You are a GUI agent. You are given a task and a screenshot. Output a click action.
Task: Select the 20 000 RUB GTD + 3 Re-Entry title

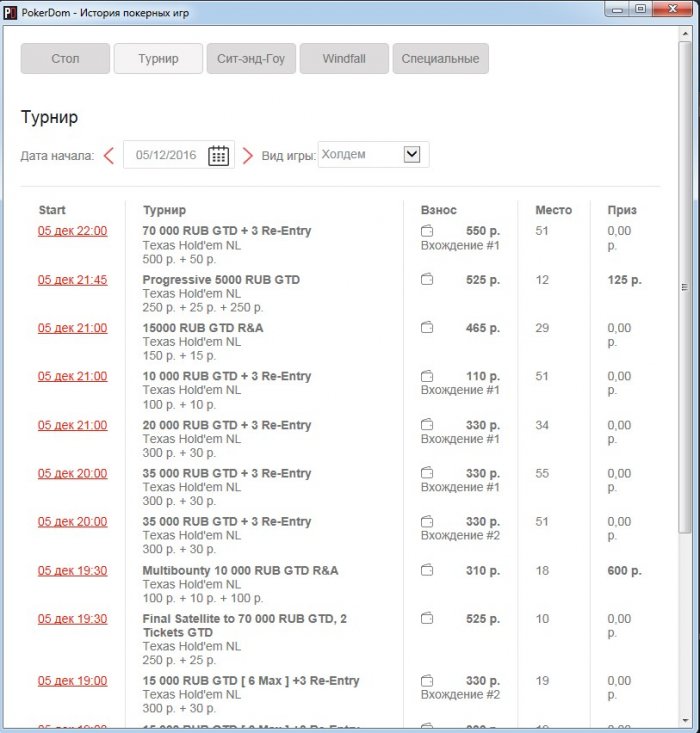point(227,425)
